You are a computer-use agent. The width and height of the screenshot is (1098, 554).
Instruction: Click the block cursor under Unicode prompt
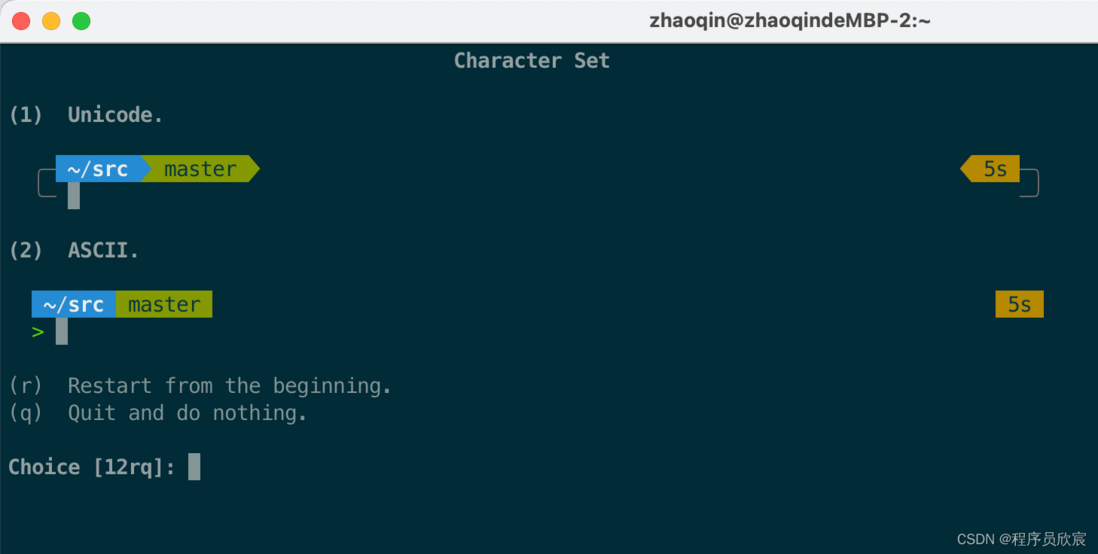click(x=74, y=196)
